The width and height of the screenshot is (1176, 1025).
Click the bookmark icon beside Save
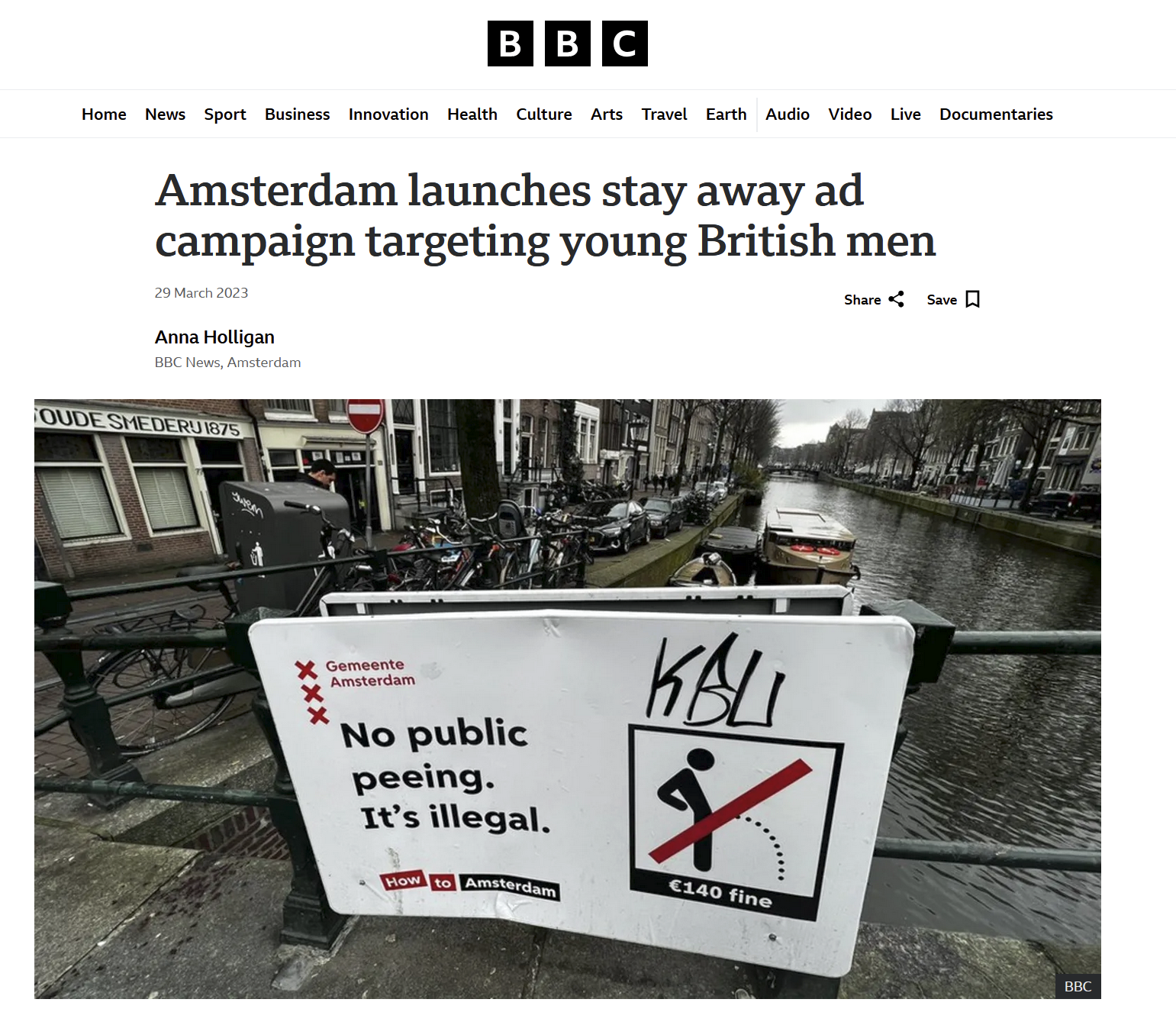coord(972,299)
